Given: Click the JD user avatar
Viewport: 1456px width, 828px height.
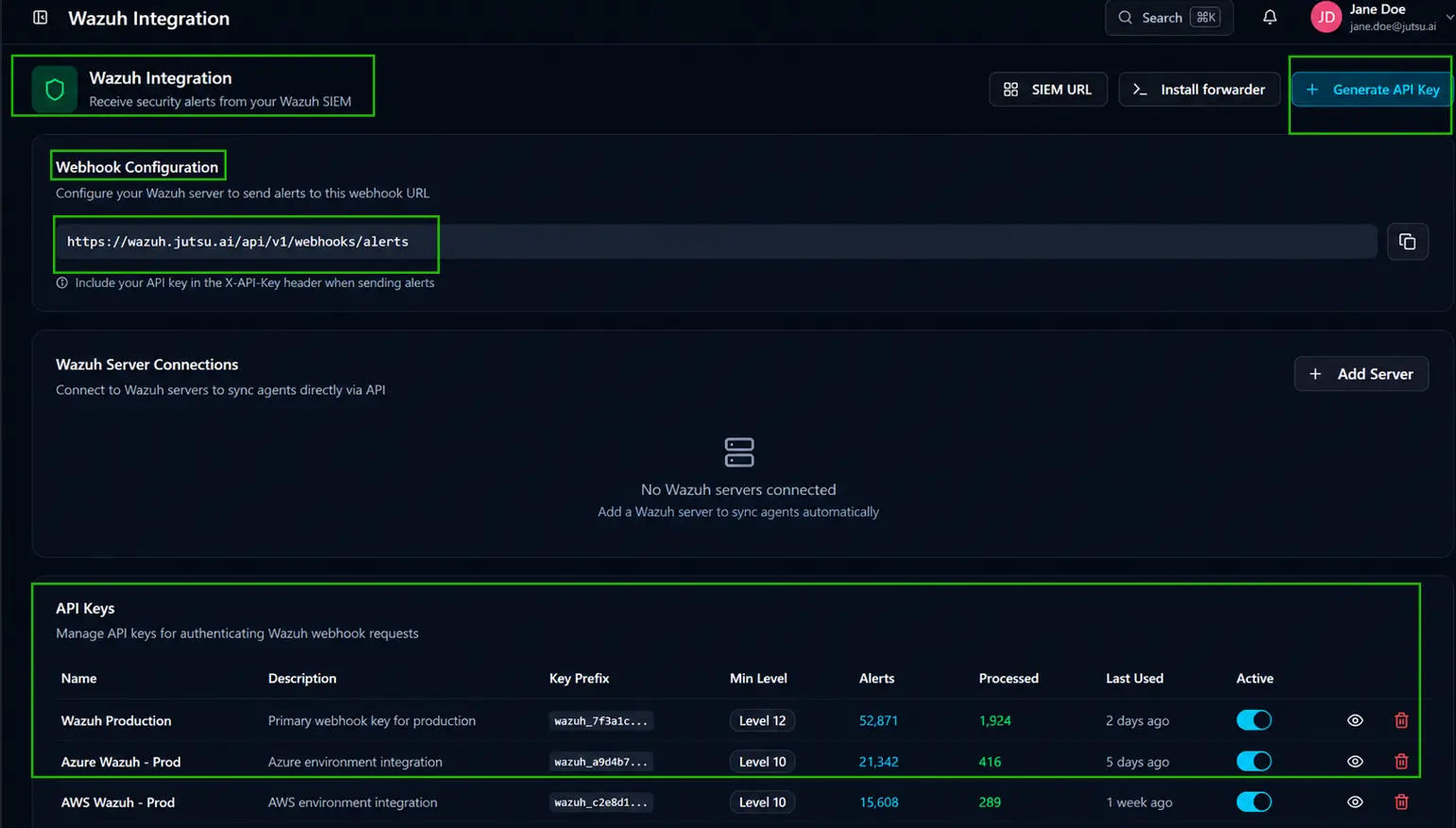Looking at the screenshot, I should point(1326,17).
